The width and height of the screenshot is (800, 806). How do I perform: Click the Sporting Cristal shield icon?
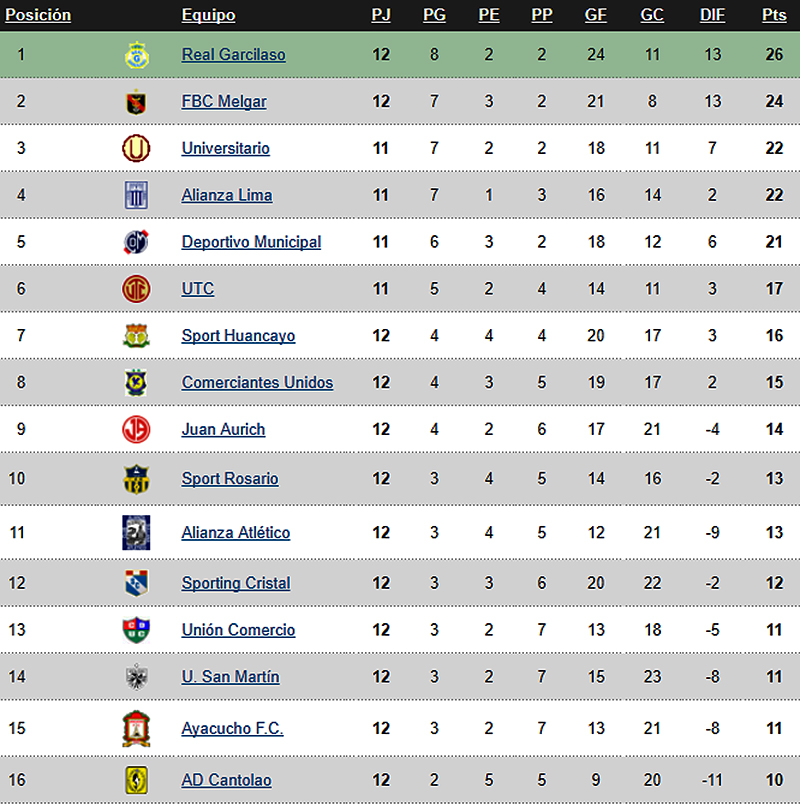pos(136,583)
